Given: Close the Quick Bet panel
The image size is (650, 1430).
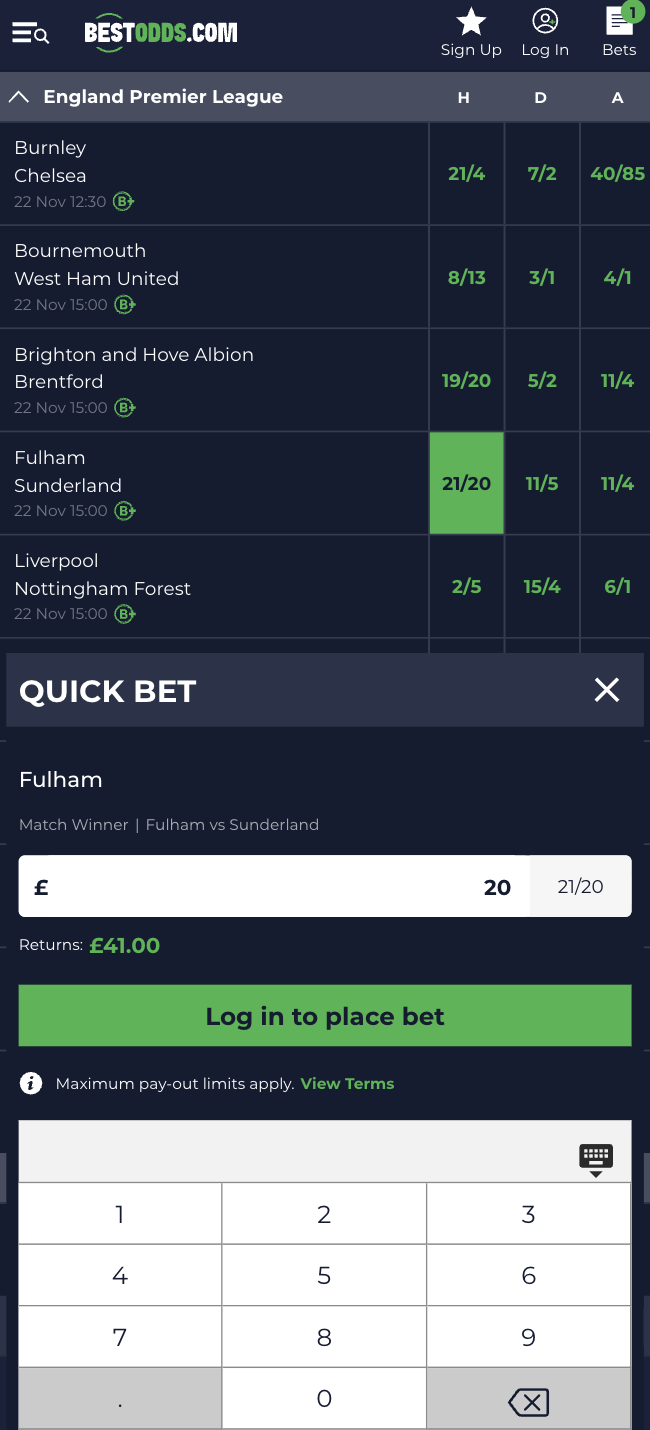Looking at the screenshot, I should (607, 690).
